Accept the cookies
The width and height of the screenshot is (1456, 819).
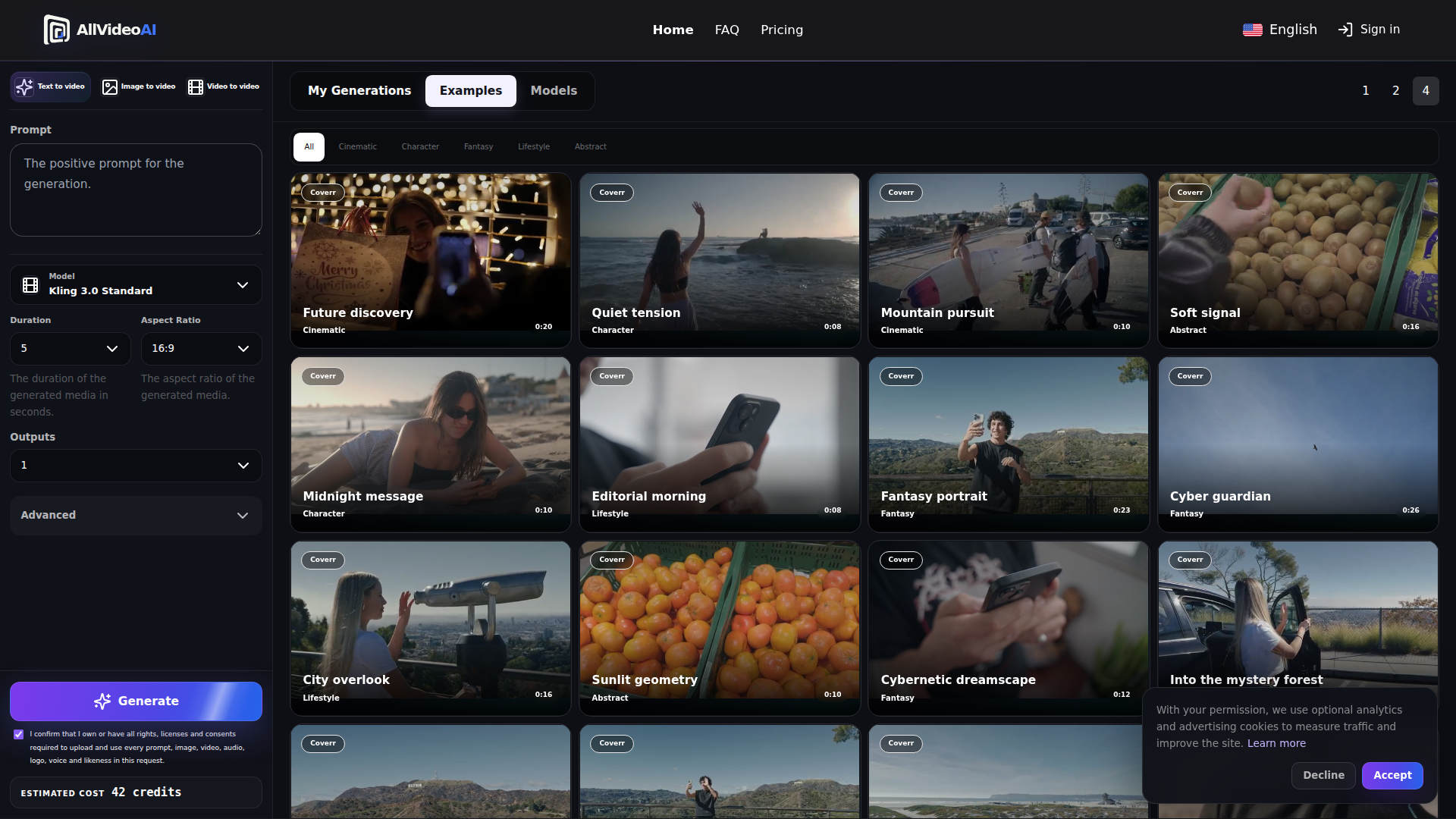tap(1392, 776)
